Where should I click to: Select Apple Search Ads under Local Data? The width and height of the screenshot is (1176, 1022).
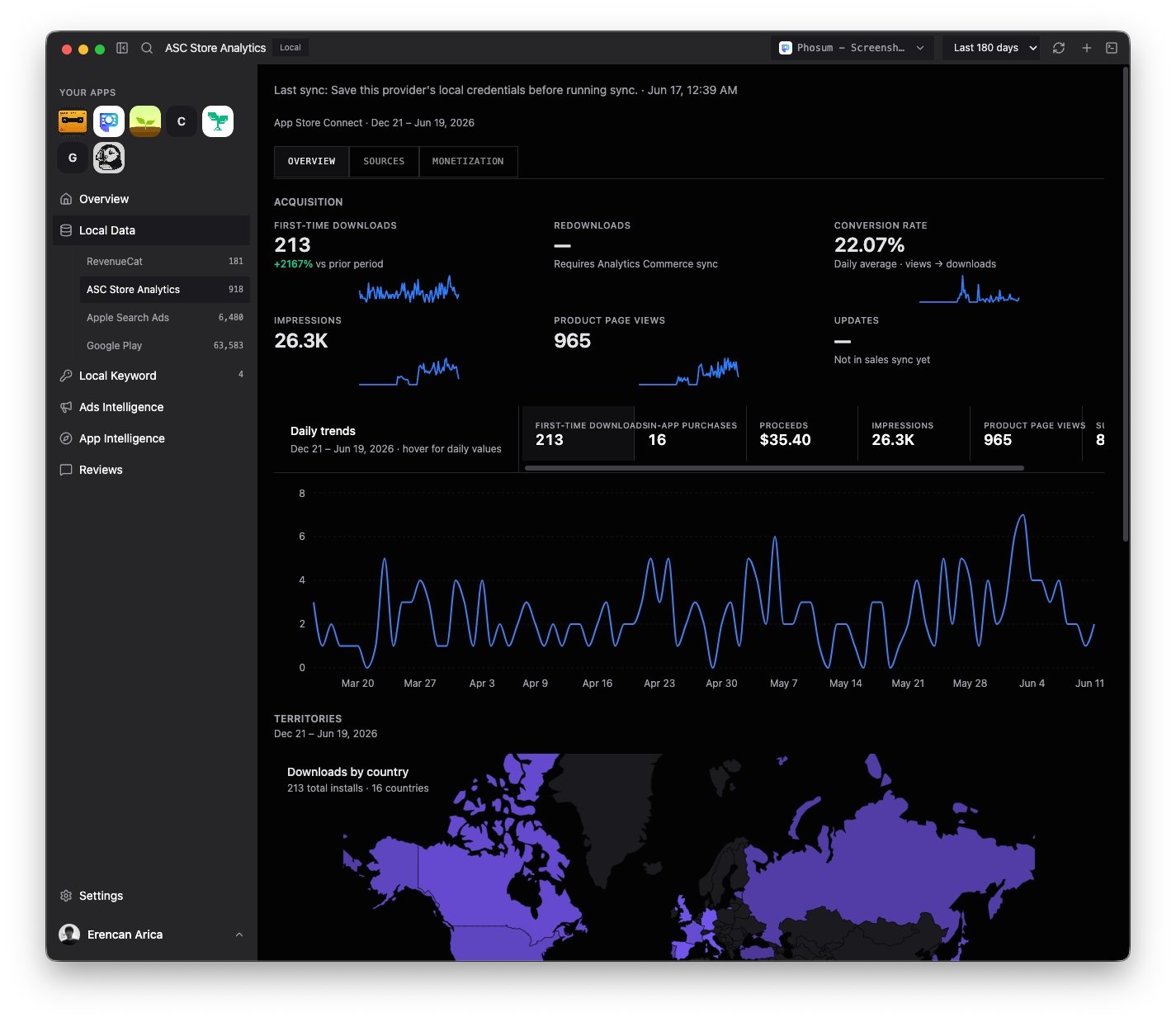point(164,318)
